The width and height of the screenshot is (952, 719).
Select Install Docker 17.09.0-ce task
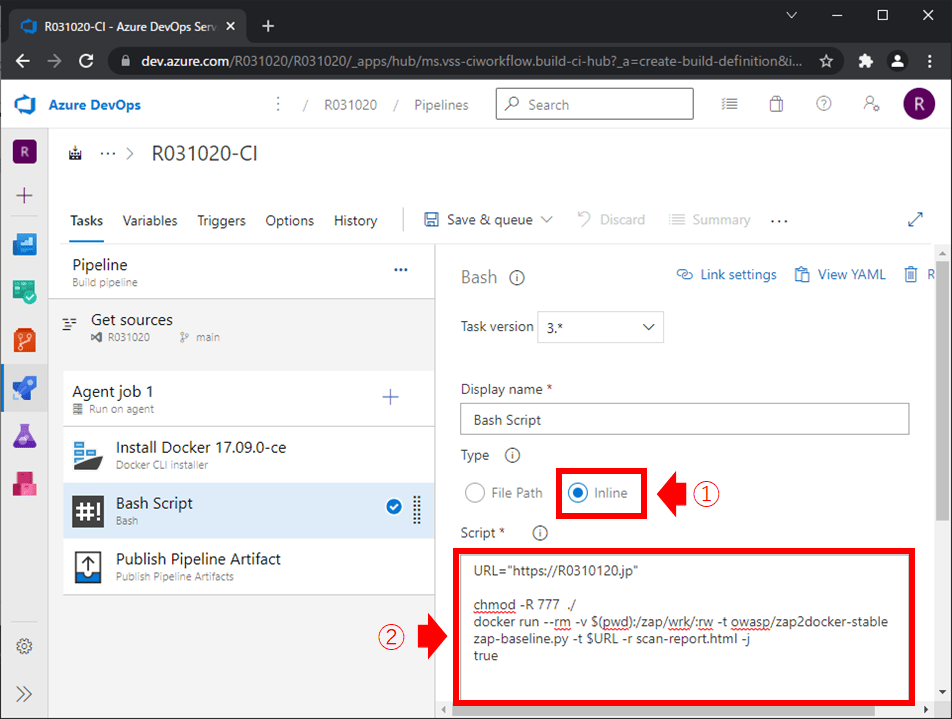point(248,455)
